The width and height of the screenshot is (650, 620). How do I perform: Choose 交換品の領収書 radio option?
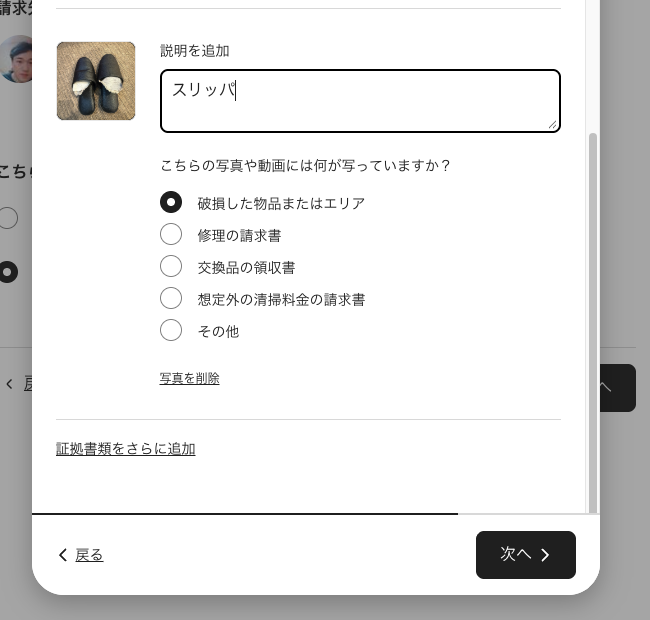(x=171, y=267)
